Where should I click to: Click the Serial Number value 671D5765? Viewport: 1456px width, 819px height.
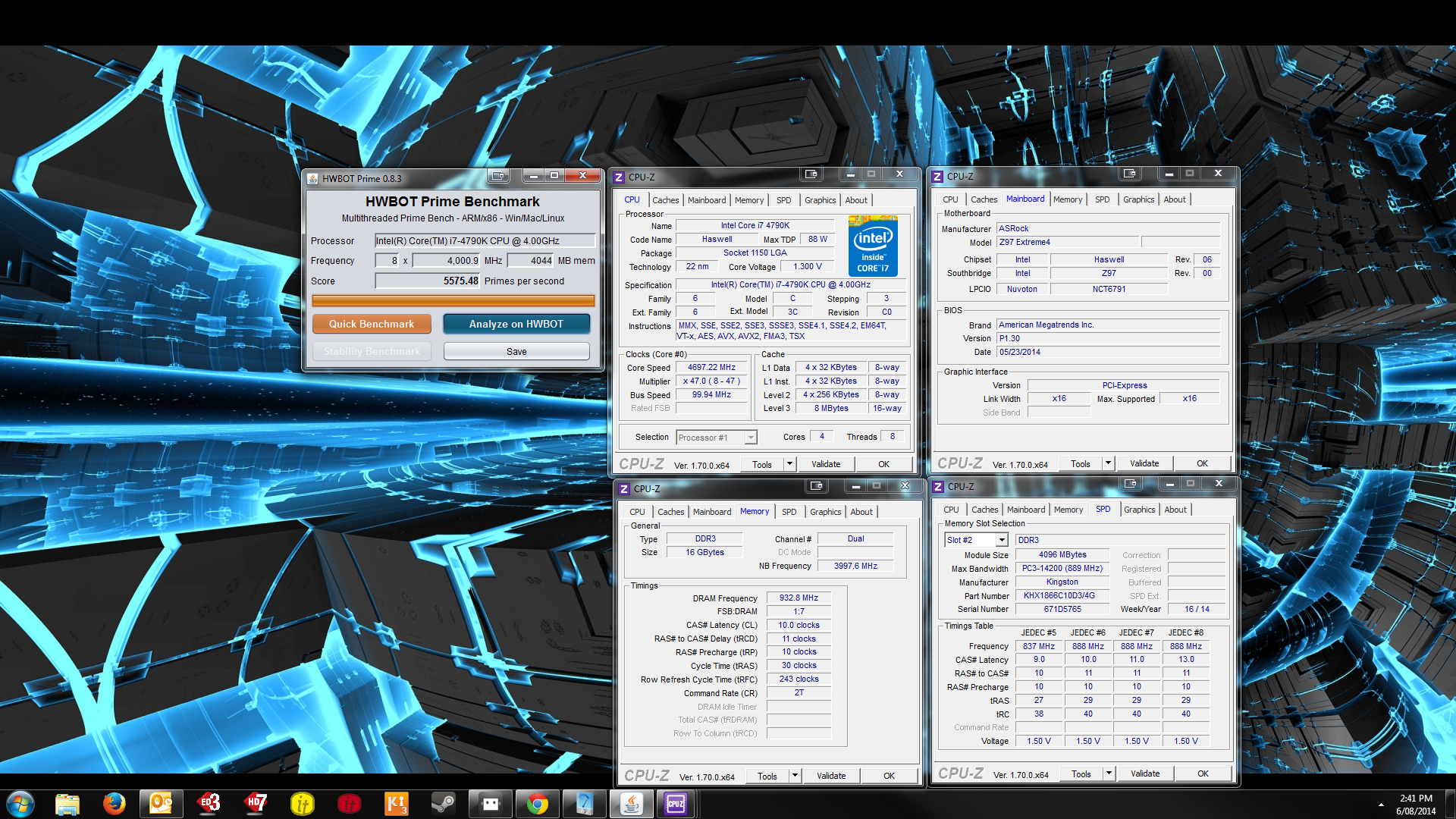(1062, 609)
